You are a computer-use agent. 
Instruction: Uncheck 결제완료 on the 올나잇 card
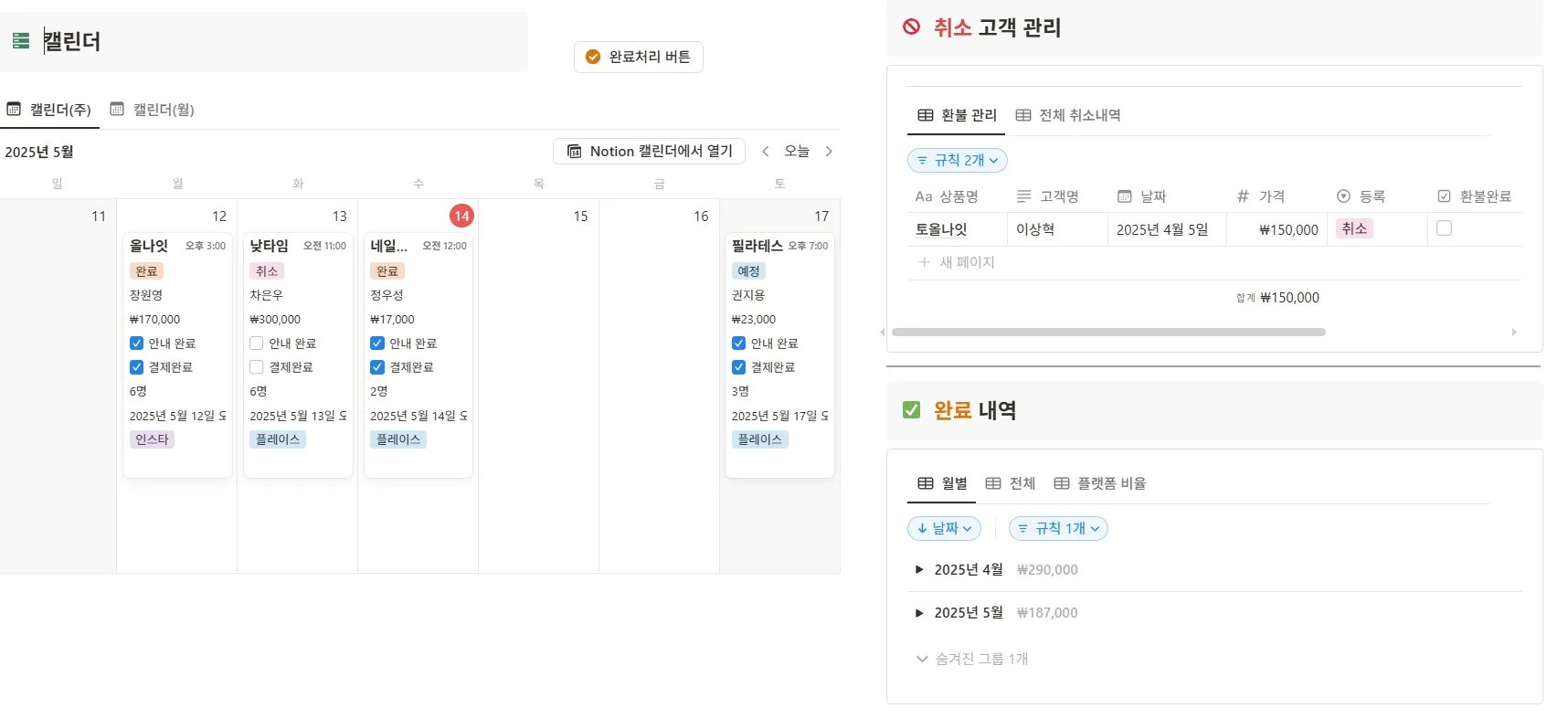coord(136,367)
